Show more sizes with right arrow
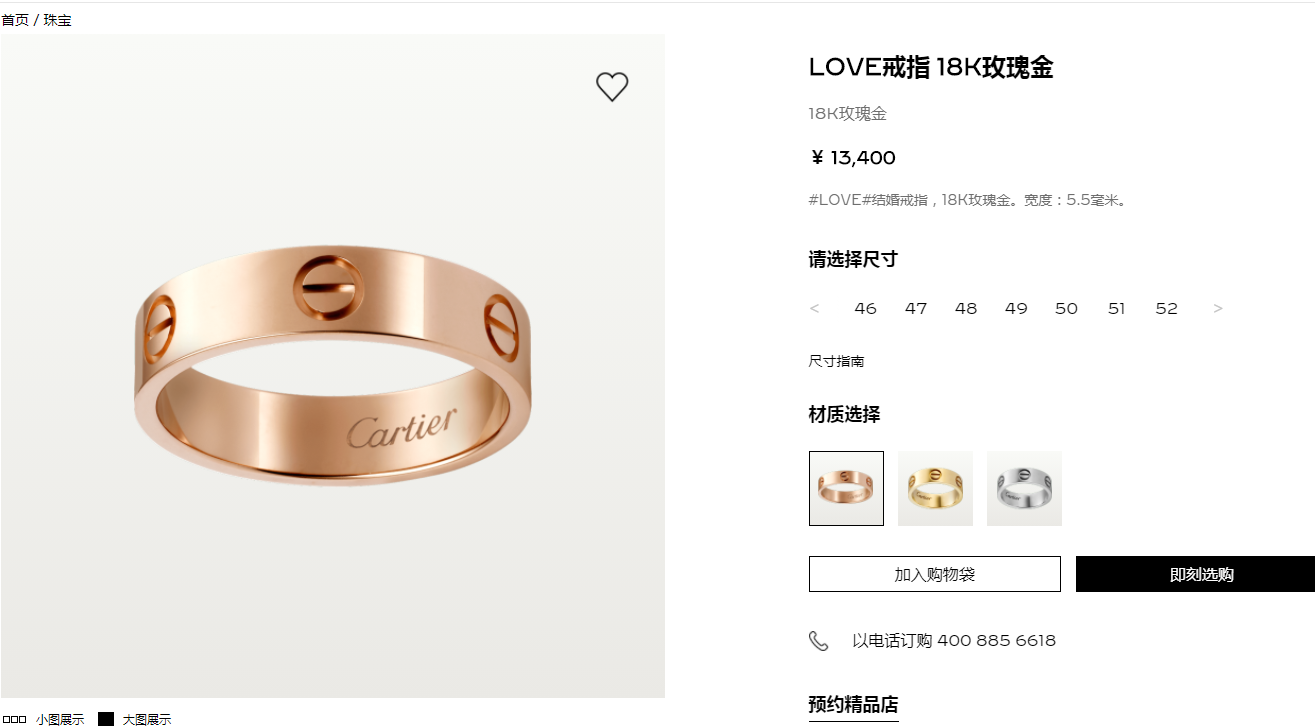 coord(1217,308)
